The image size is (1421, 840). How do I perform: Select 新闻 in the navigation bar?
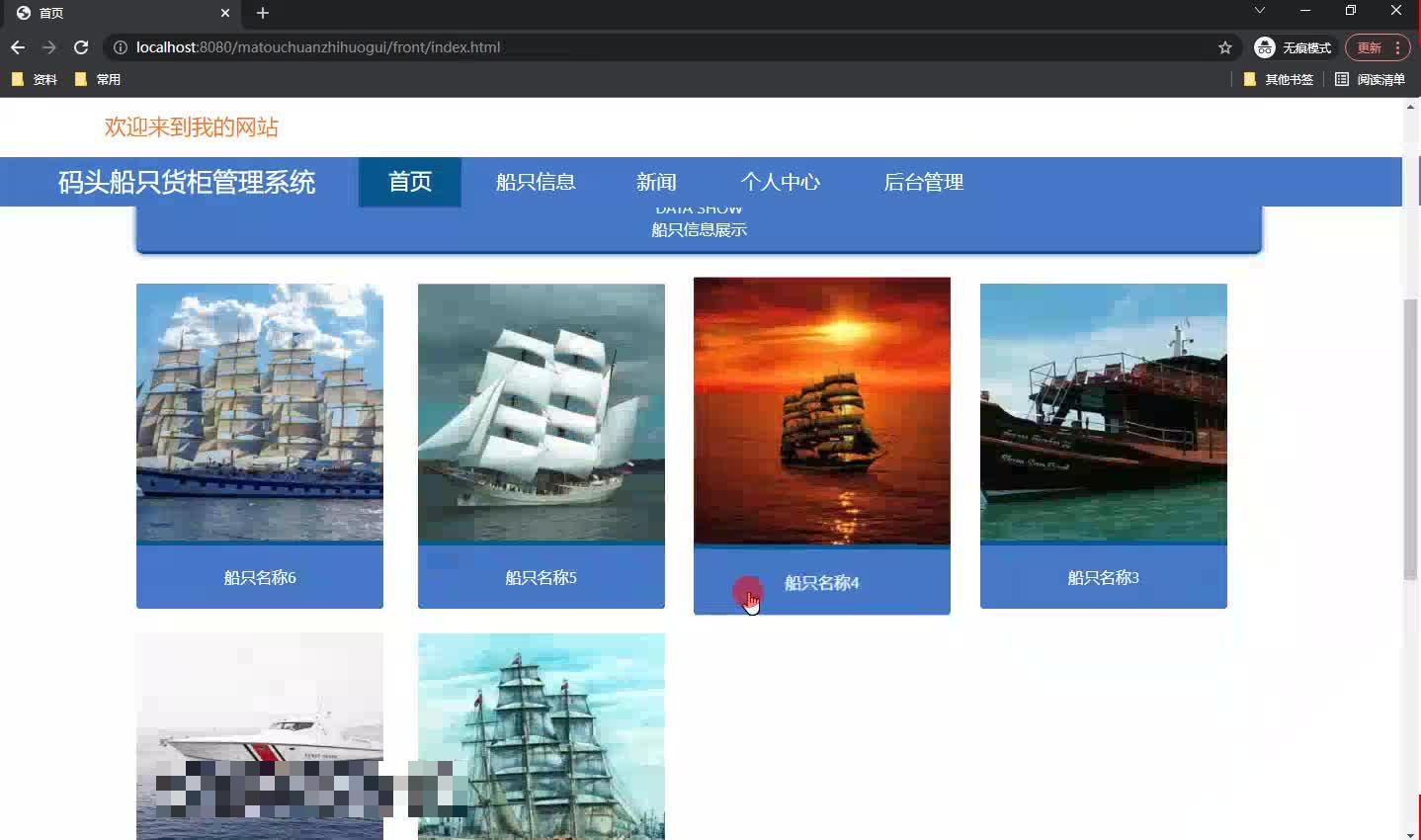pyautogui.click(x=656, y=182)
